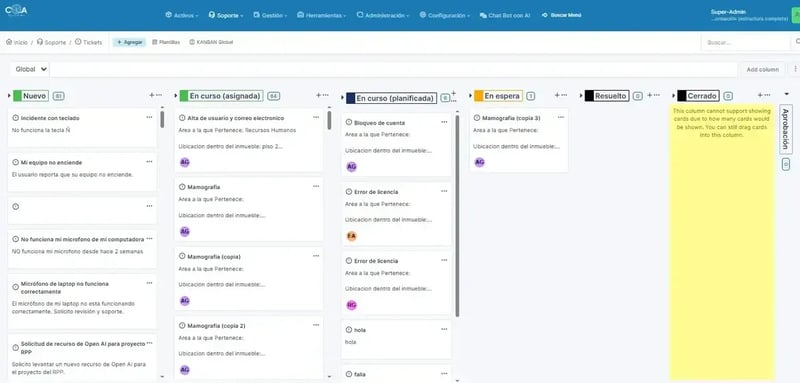Click EA avatar on Error de licencia card
Screen dimensions: 800x383
click(351, 236)
